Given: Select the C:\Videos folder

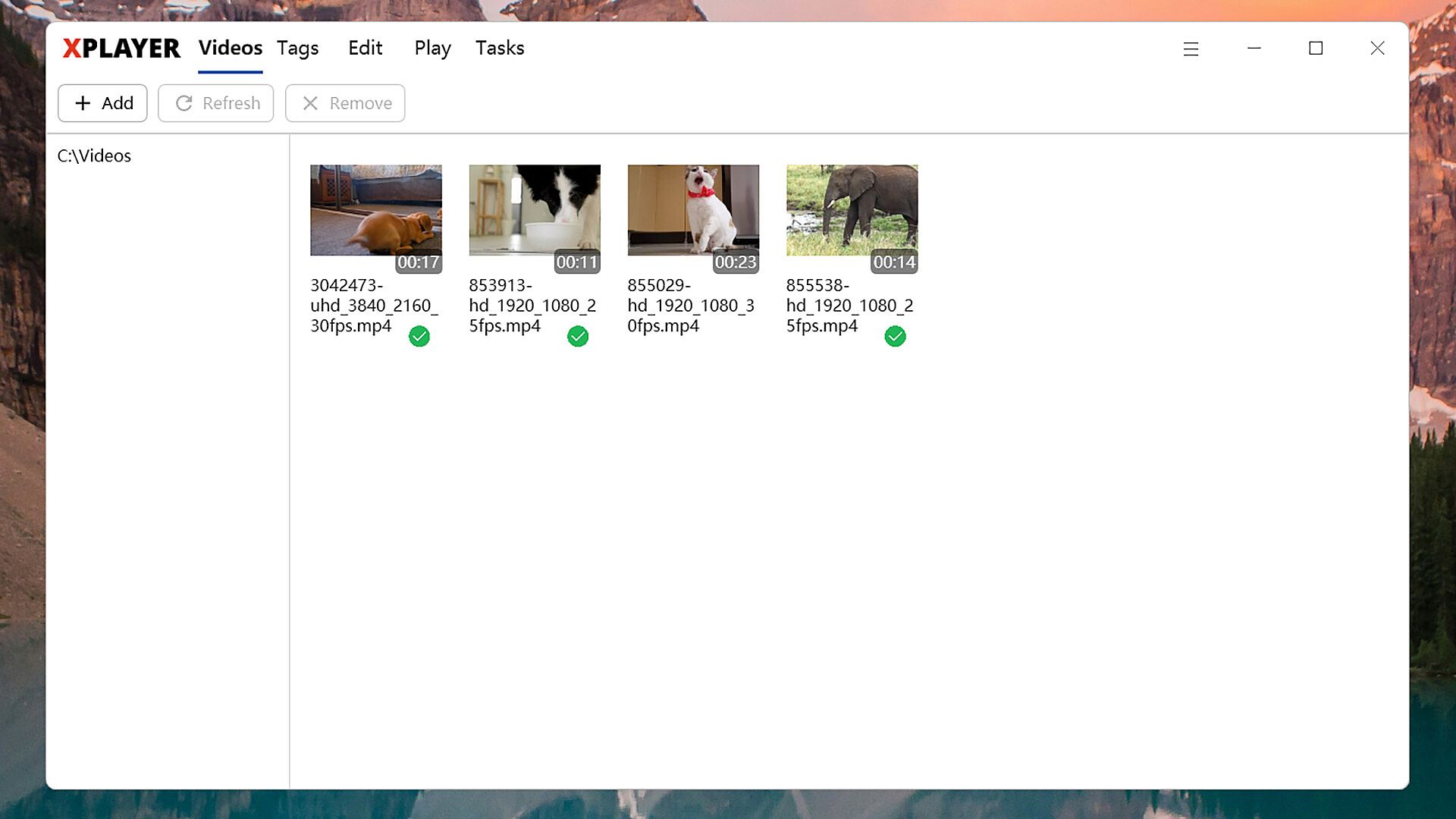Looking at the screenshot, I should coord(94,156).
